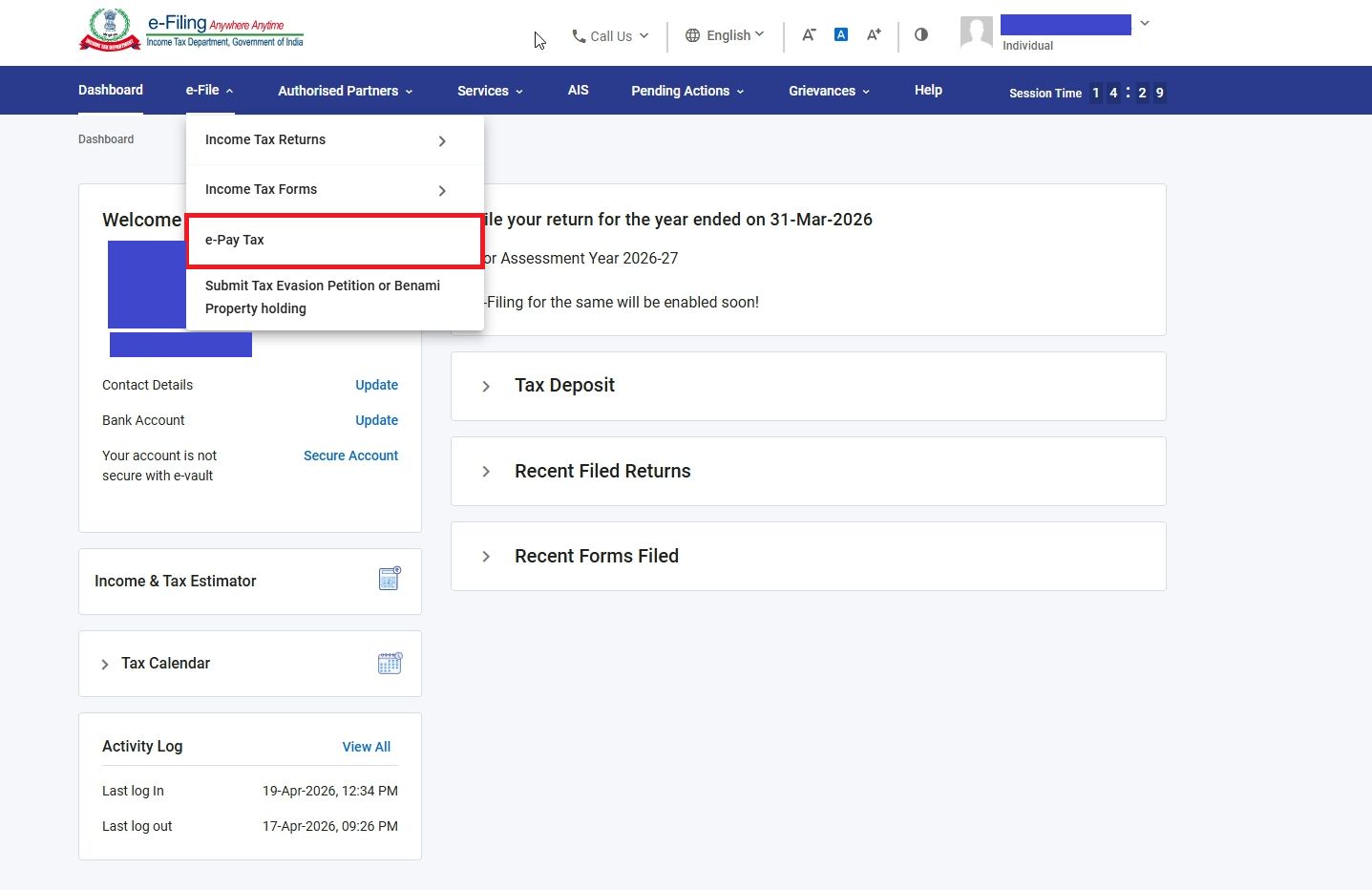Click the user profile avatar

click(x=977, y=32)
